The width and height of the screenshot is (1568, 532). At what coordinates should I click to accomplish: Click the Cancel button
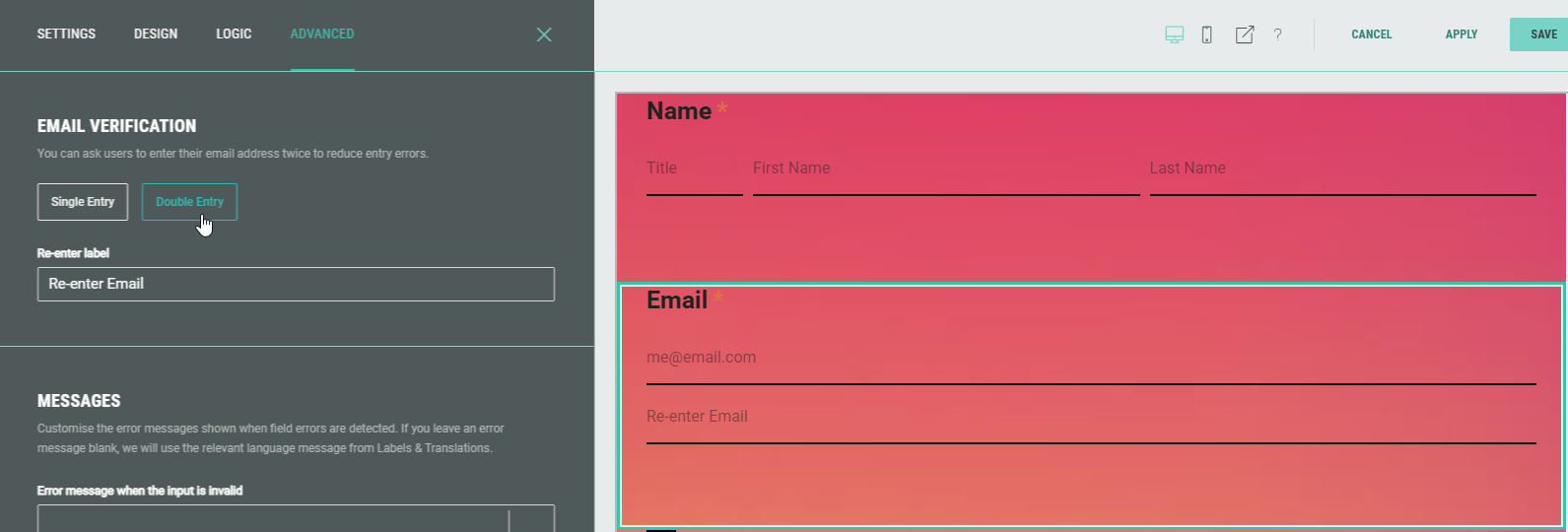coord(1371,34)
